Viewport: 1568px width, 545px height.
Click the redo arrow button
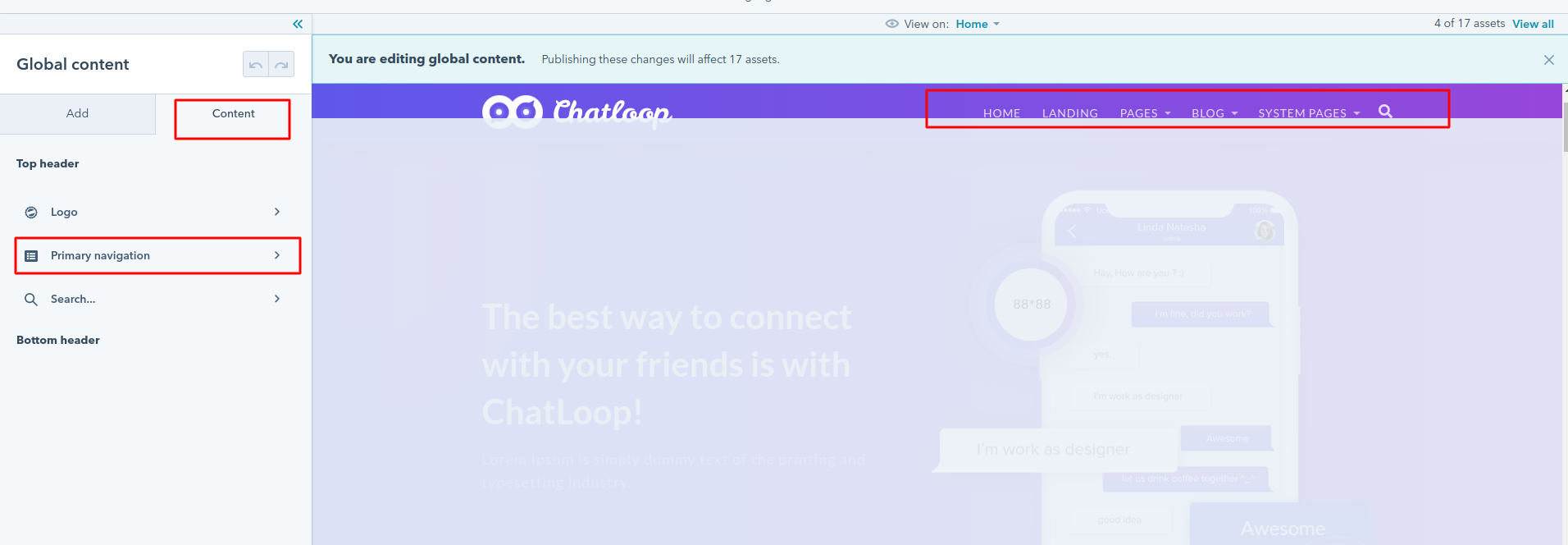[281, 65]
